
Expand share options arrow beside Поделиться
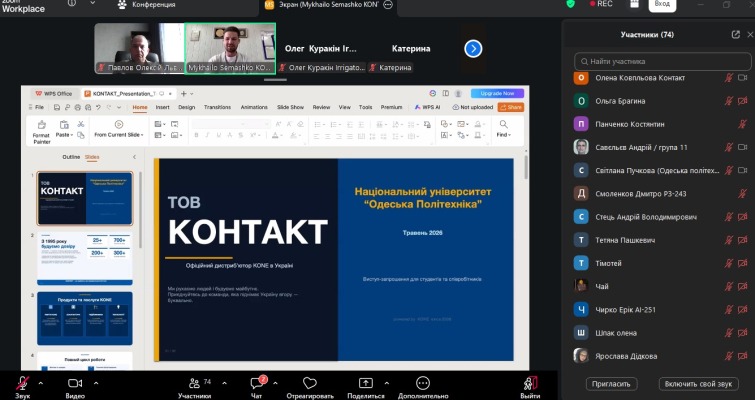[x=387, y=384]
